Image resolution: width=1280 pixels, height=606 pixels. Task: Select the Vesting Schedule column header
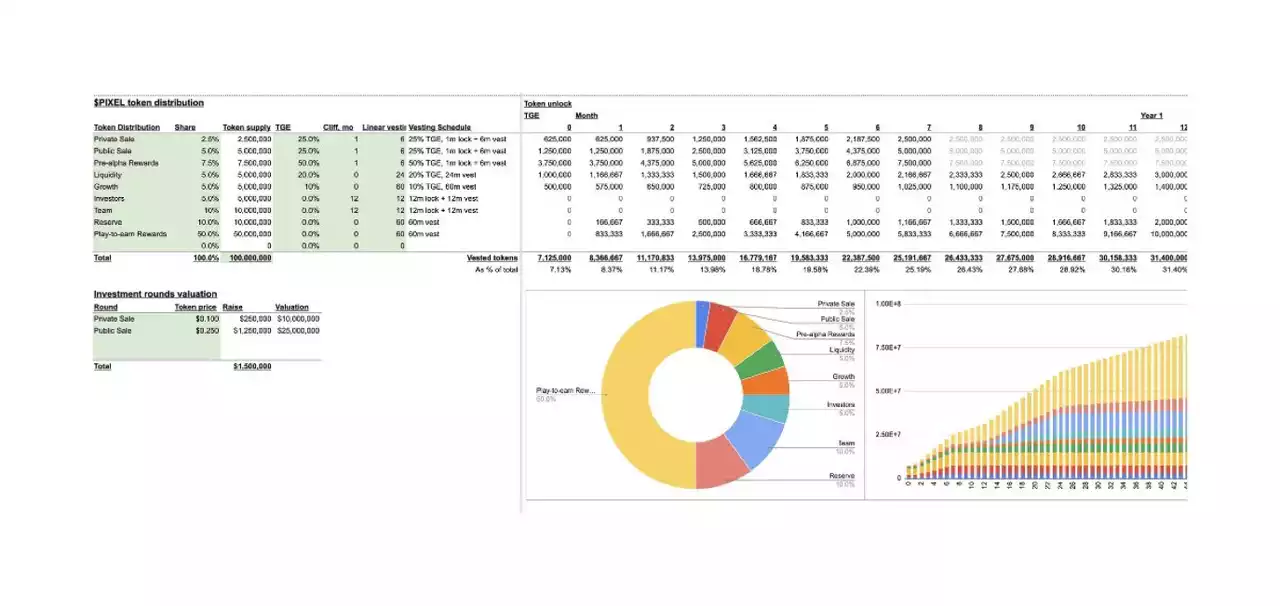[x=439, y=128]
